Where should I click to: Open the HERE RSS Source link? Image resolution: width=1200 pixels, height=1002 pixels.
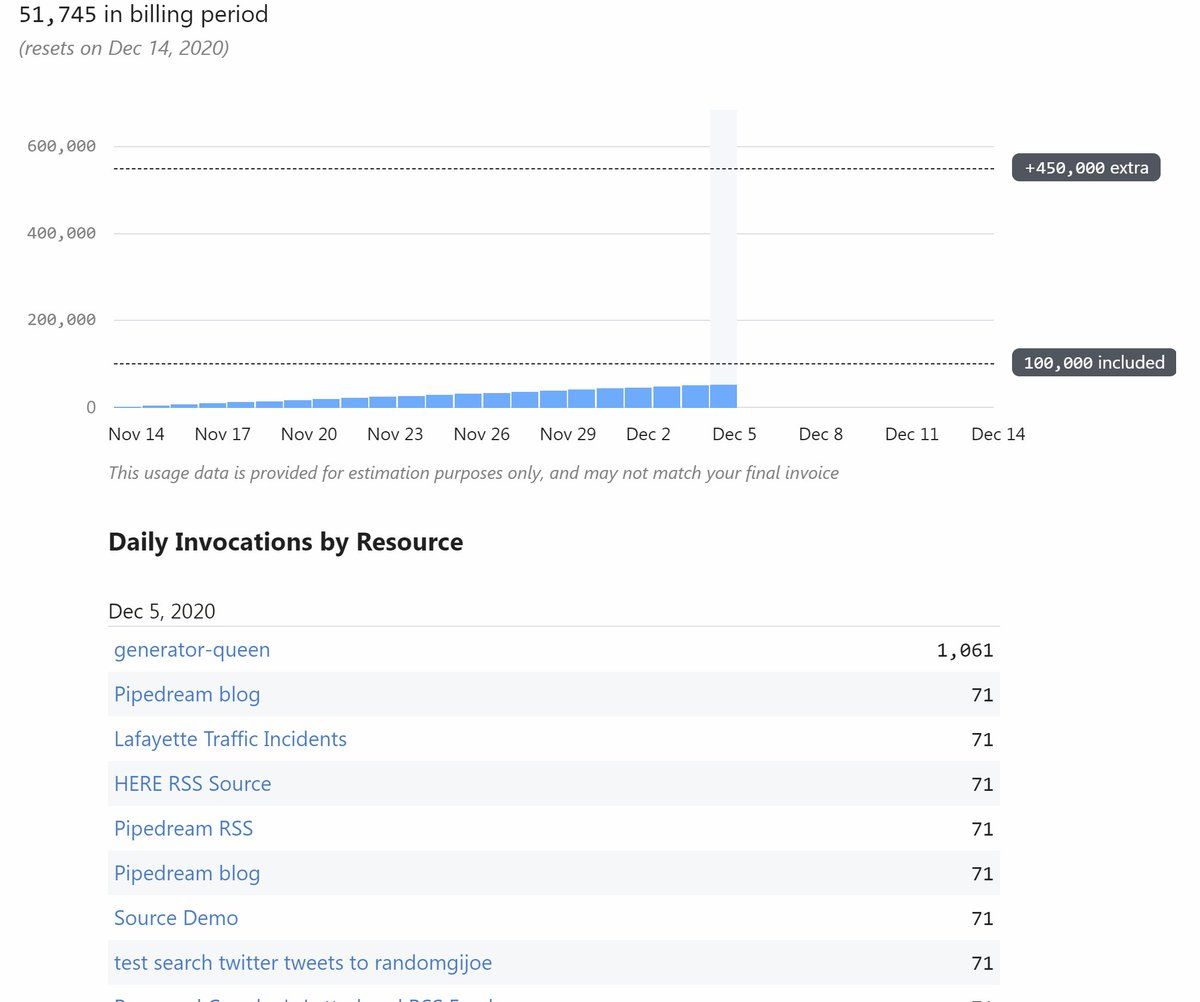coord(192,784)
